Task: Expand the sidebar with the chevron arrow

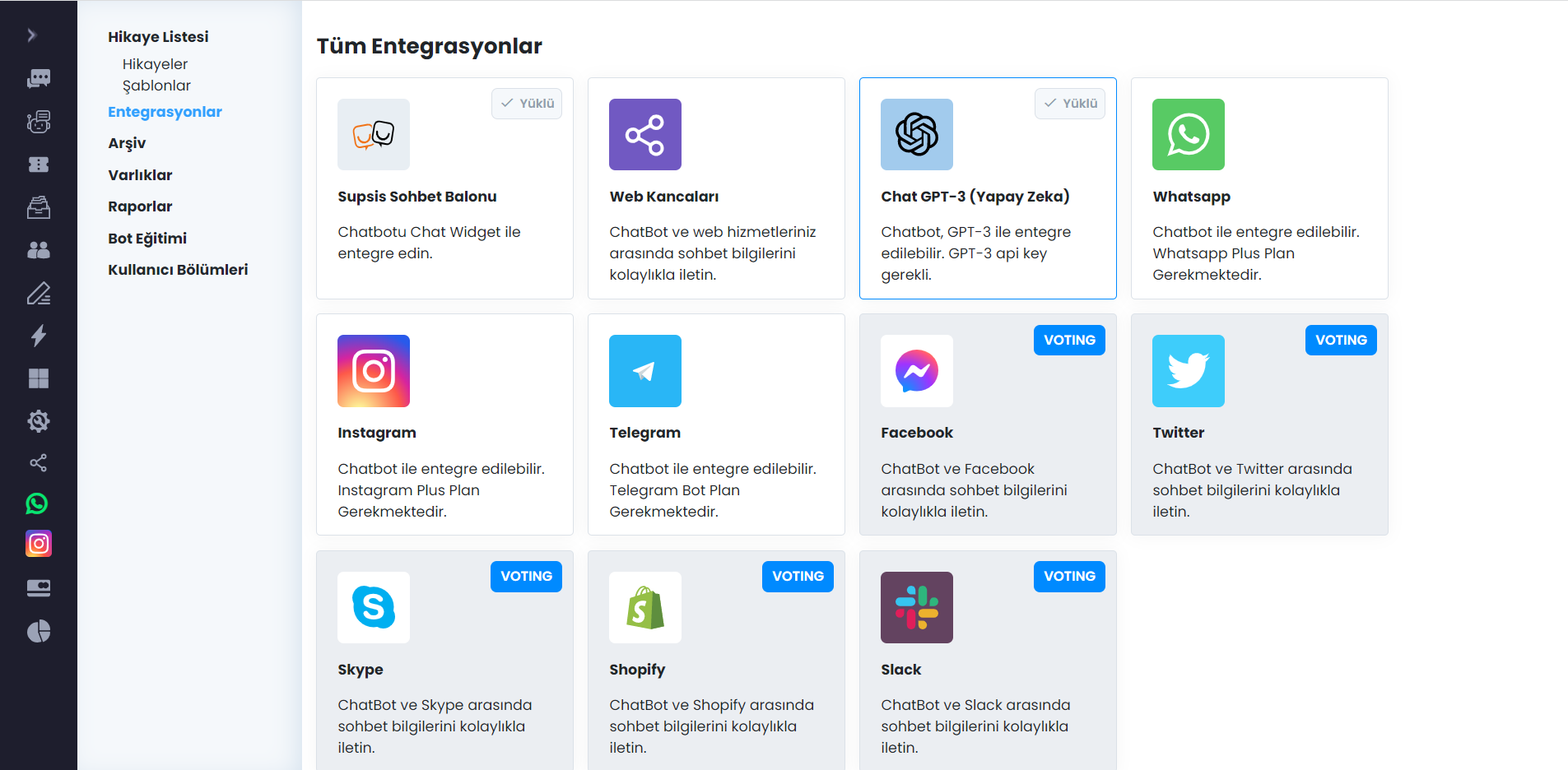Action: pyautogui.click(x=31, y=35)
